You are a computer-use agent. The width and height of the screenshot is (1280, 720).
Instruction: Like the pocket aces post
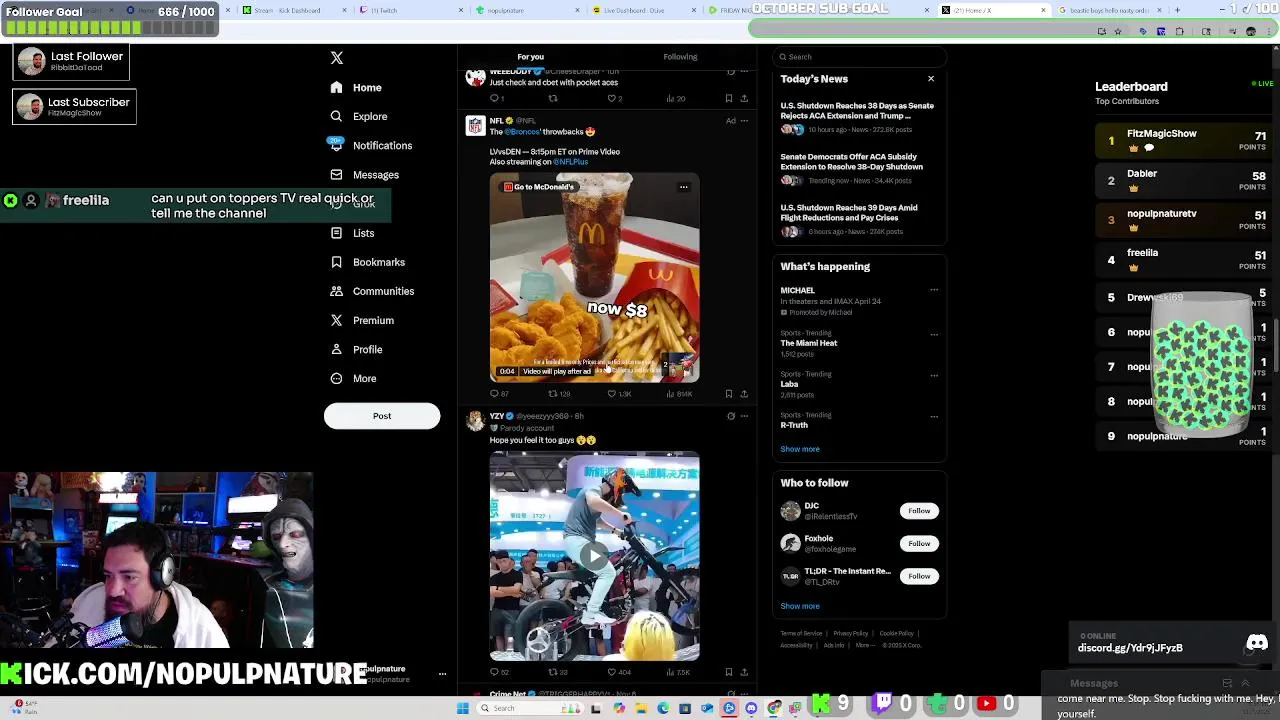(x=615, y=99)
